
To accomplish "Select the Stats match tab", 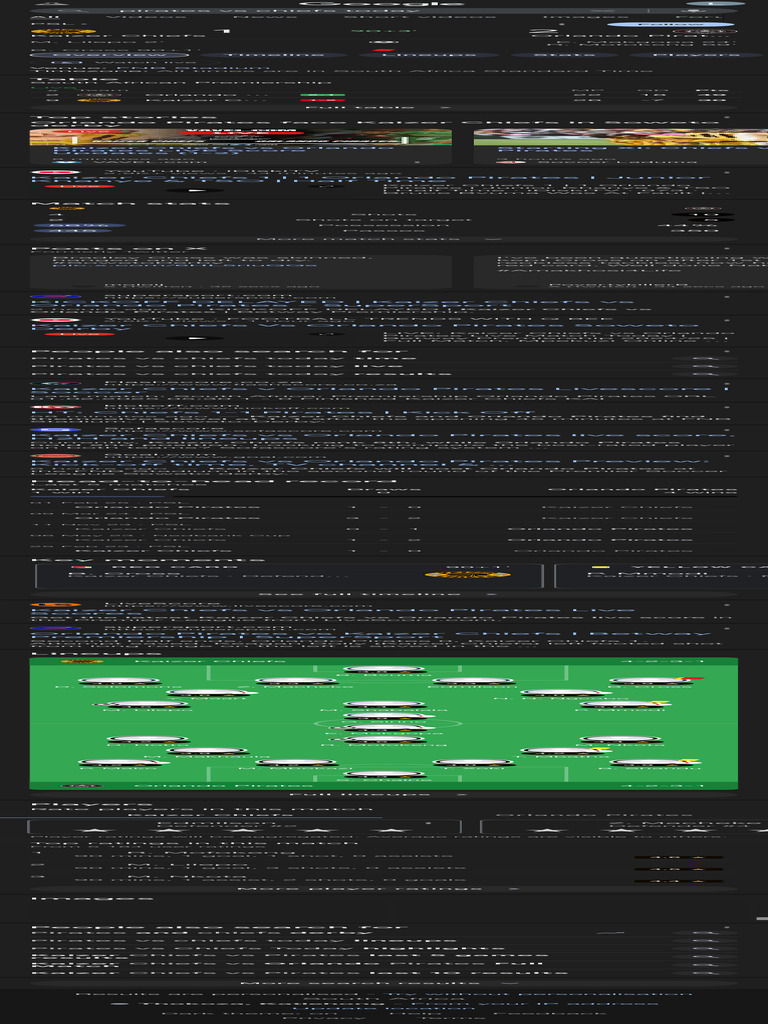I will (564, 55).
